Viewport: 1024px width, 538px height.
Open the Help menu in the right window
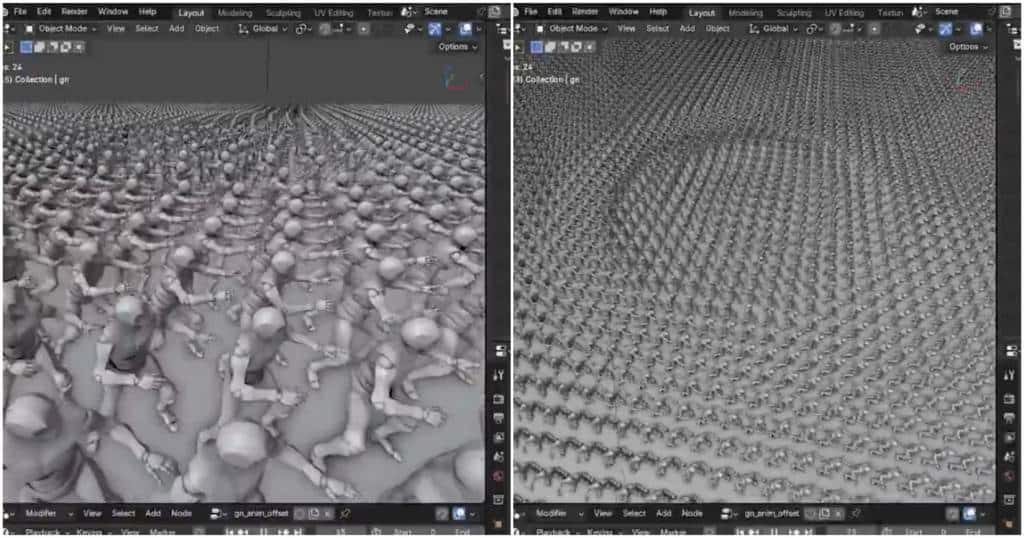pos(658,12)
